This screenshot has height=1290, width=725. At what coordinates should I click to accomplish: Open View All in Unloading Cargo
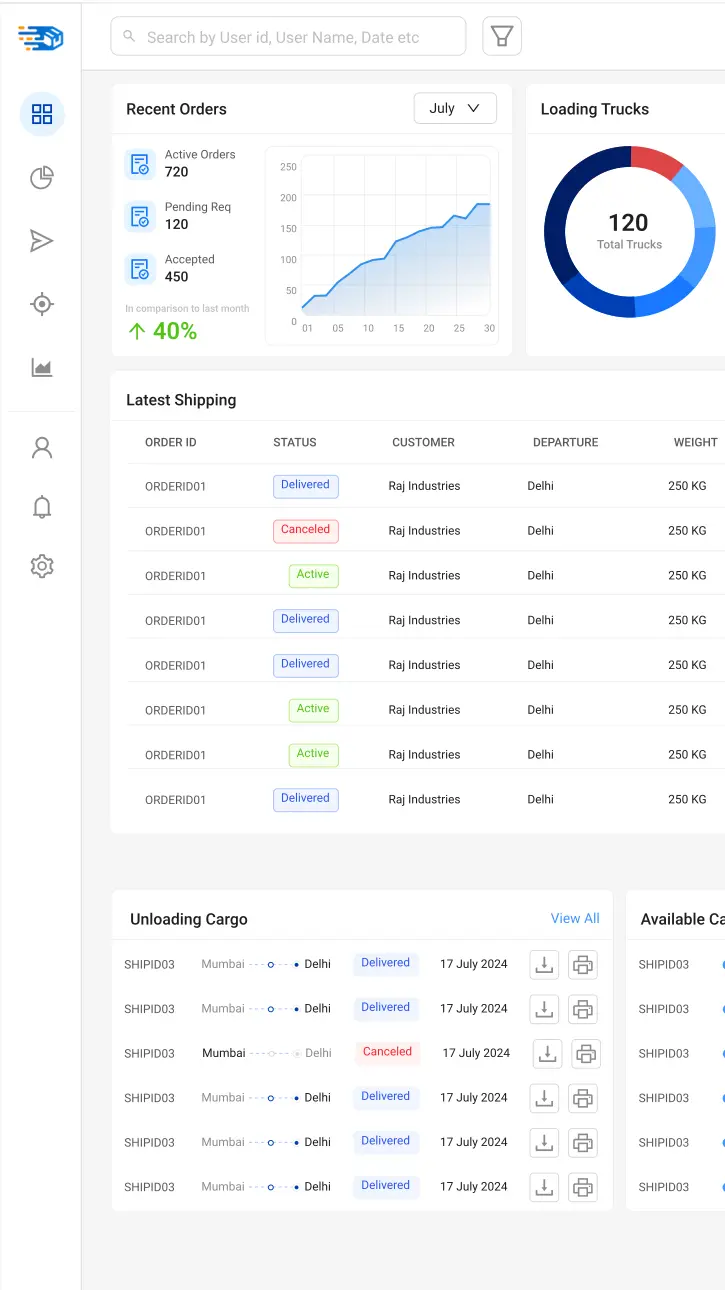(x=575, y=918)
